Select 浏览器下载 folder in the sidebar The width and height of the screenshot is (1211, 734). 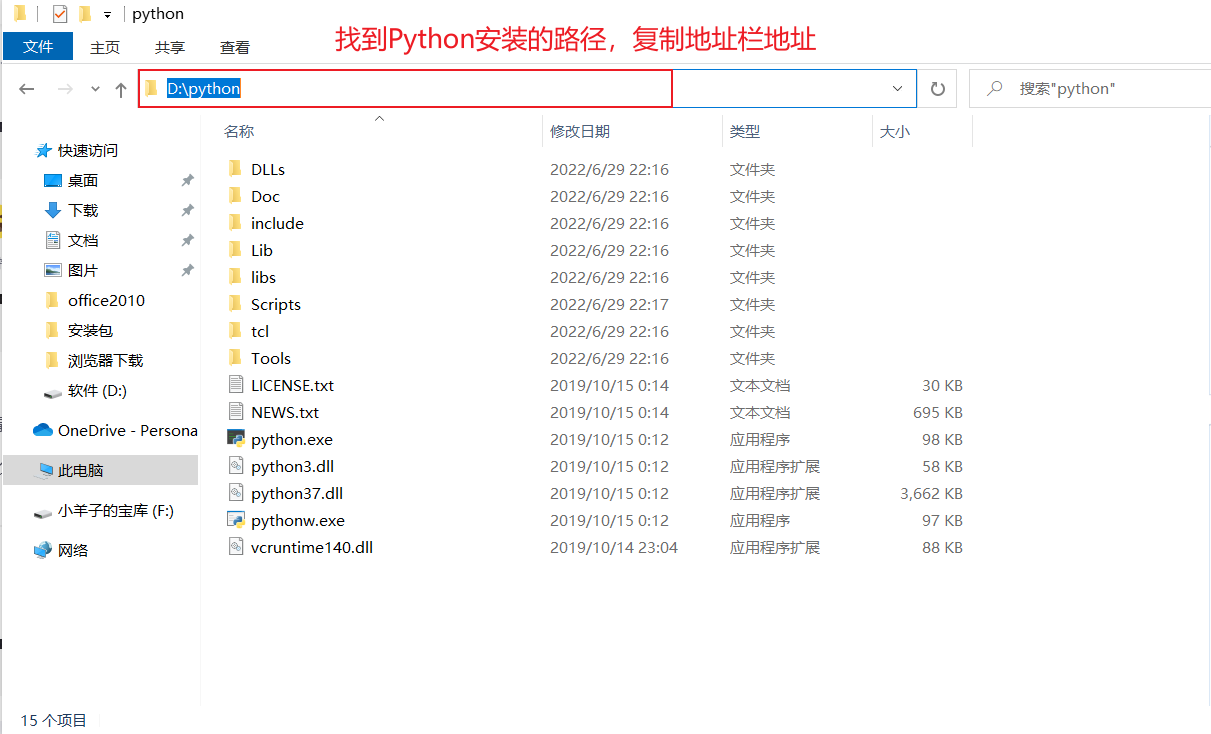[x=106, y=360]
